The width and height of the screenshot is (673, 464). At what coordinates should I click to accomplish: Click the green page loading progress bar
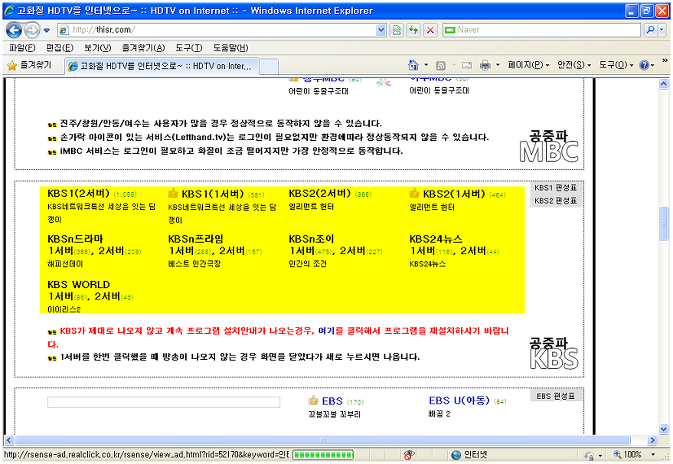(323, 455)
